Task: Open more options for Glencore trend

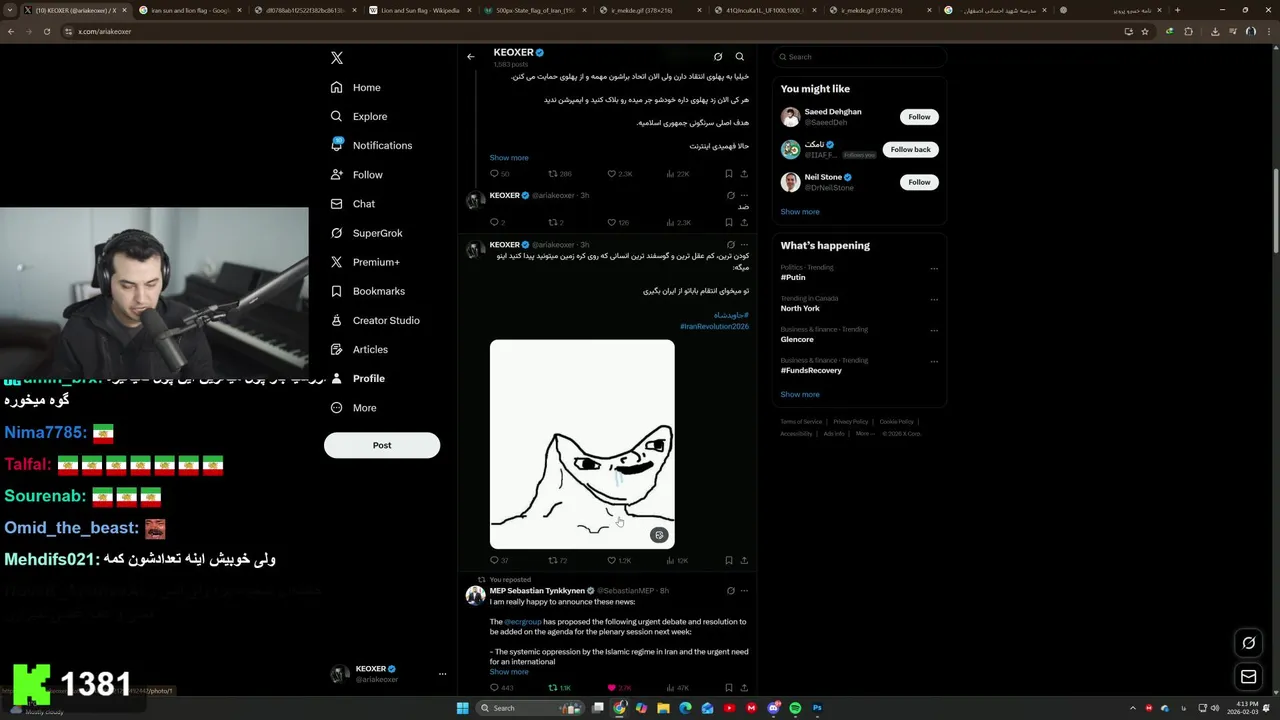Action: coord(934,330)
